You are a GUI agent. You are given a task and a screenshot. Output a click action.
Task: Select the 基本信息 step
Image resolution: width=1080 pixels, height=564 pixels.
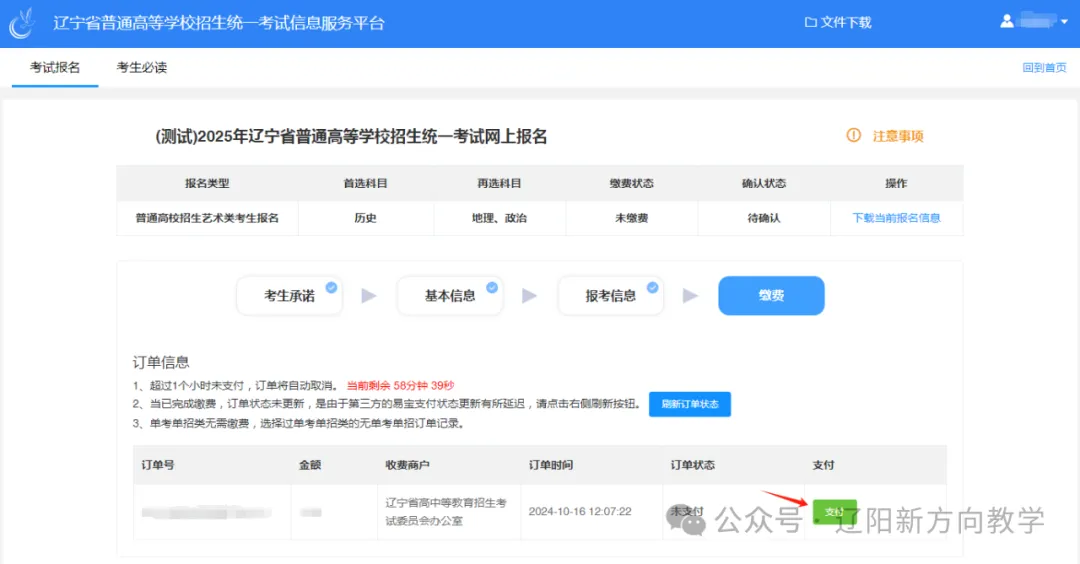pyautogui.click(x=450, y=296)
